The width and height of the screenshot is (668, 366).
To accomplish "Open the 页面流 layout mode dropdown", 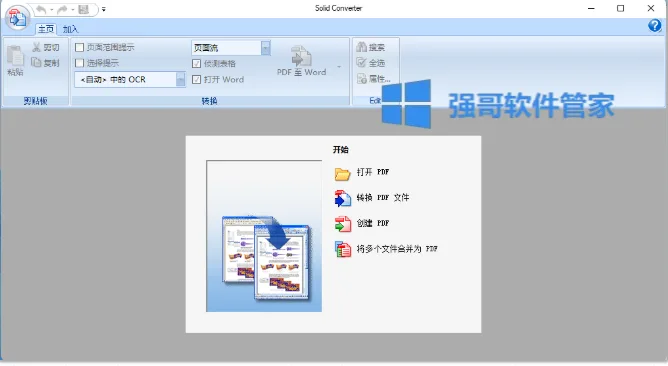I will tap(265, 48).
